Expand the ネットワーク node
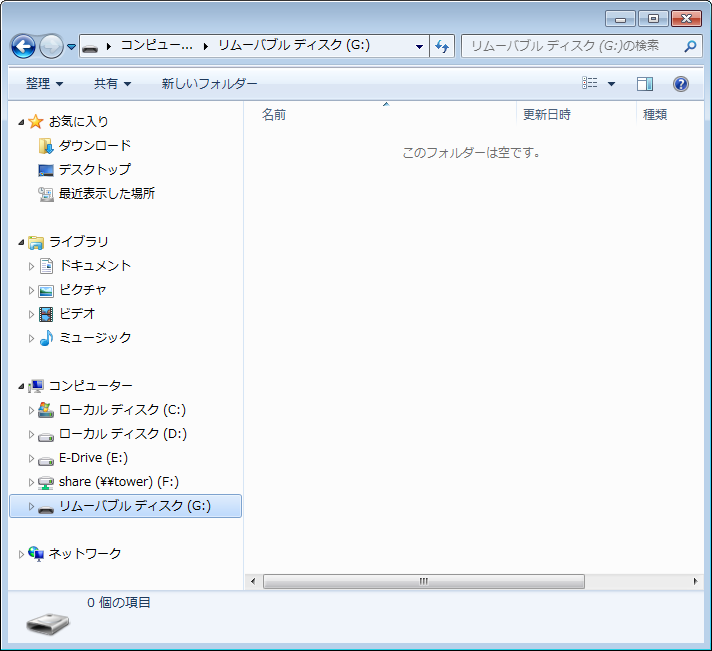The width and height of the screenshot is (712, 651). [x=21, y=554]
